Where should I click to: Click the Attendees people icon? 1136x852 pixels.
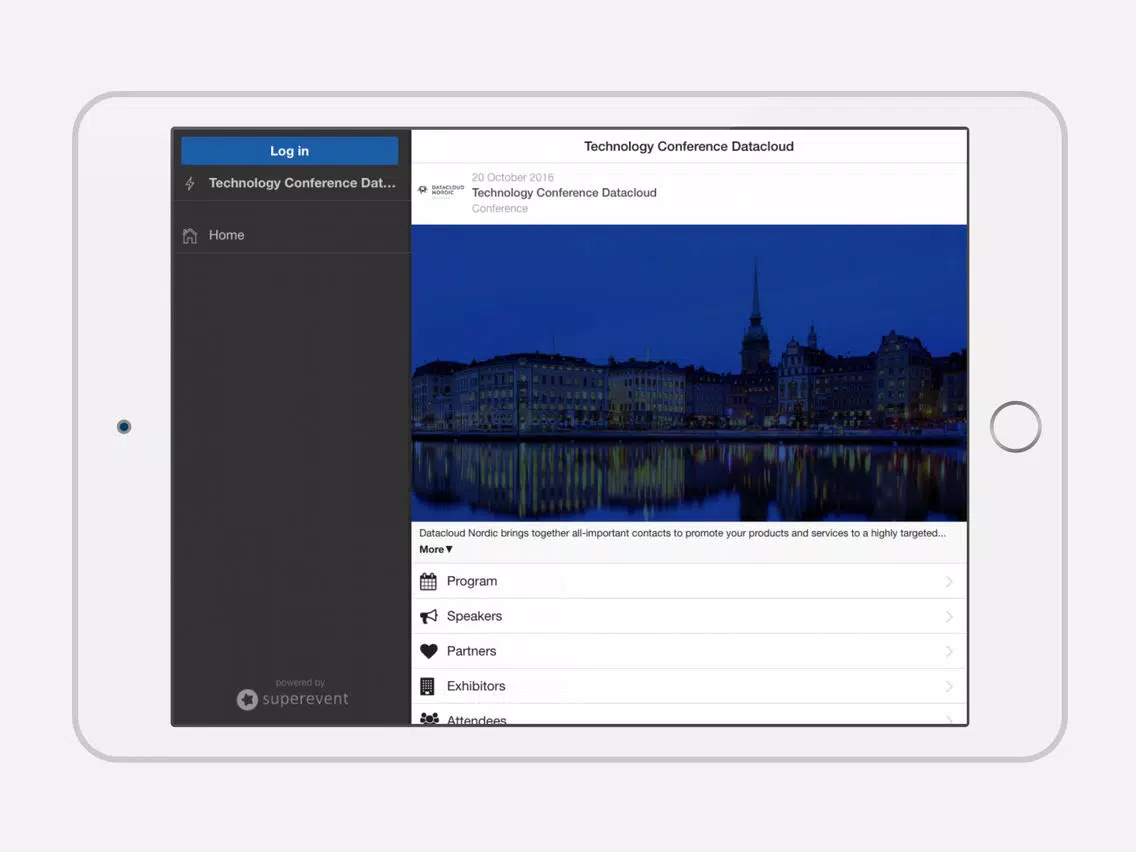pyautogui.click(x=429, y=719)
